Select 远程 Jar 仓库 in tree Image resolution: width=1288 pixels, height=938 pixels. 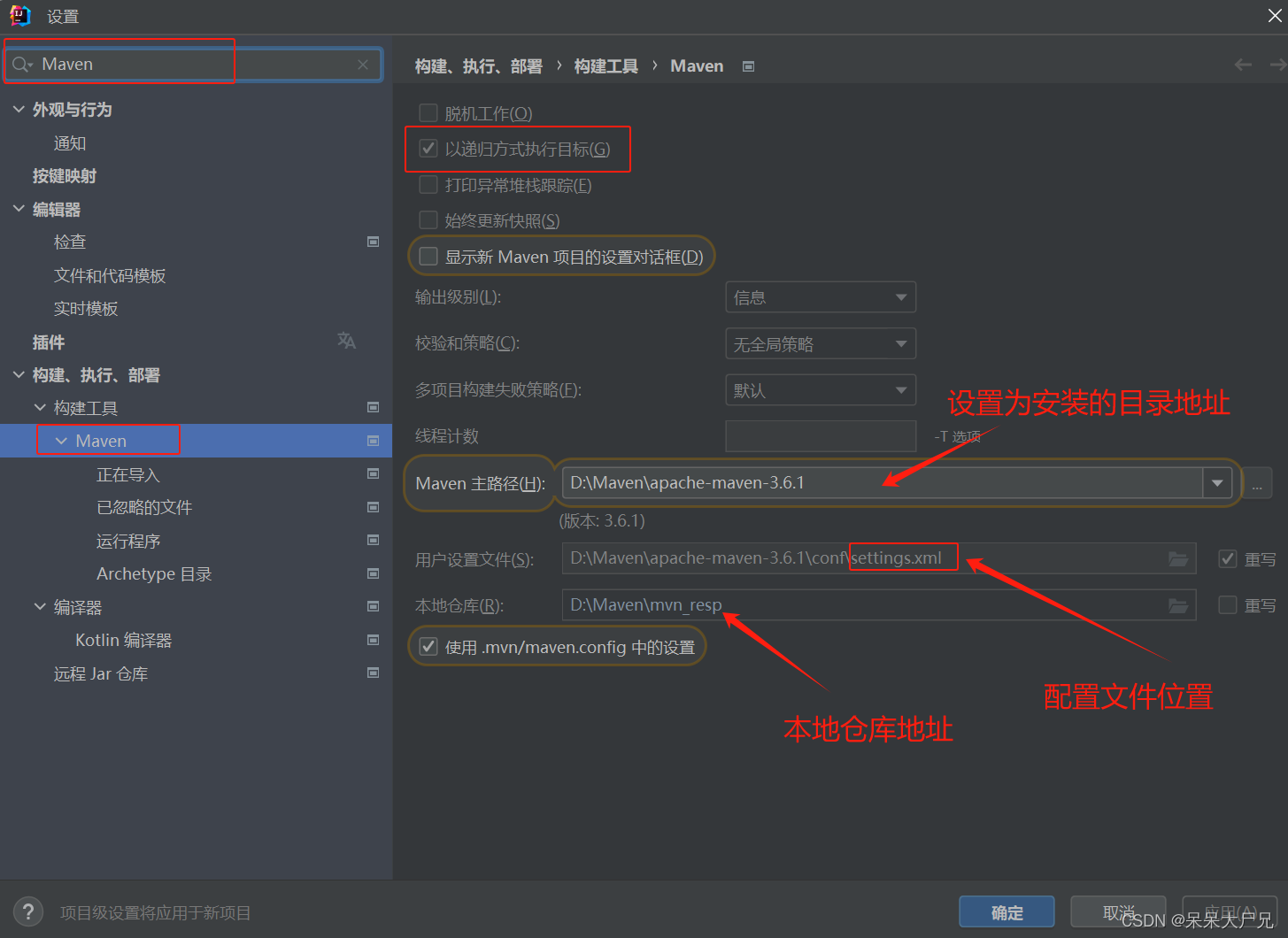click(101, 673)
